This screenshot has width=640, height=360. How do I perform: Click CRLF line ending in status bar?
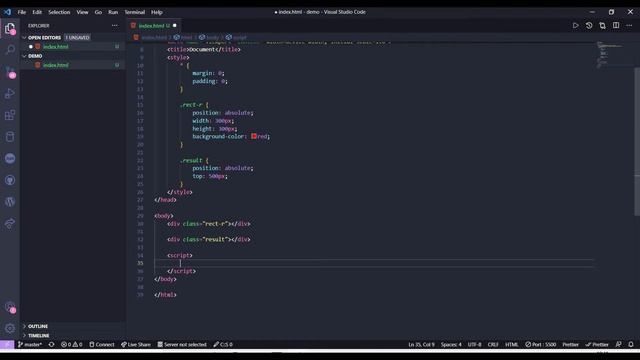(x=493, y=344)
